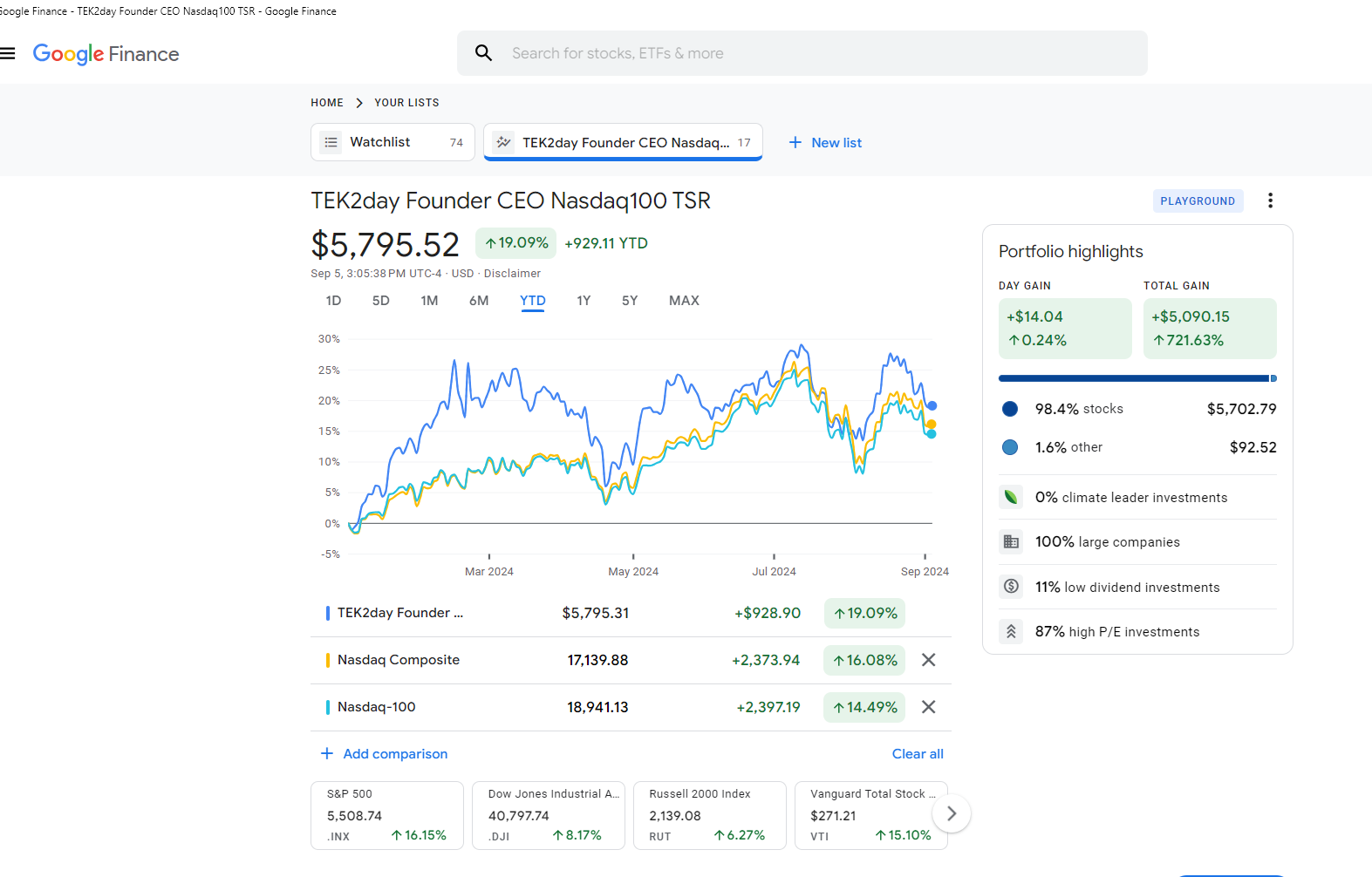This screenshot has width=1372, height=877.
Task: Switch to the Watchlist tab
Action: point(392,142)
